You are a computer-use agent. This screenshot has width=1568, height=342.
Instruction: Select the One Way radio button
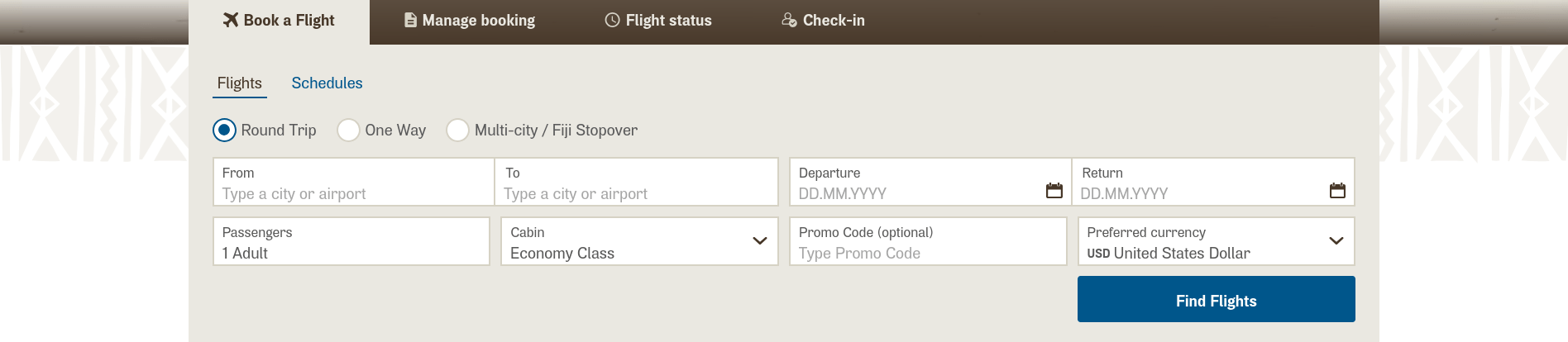coord(348,130)
